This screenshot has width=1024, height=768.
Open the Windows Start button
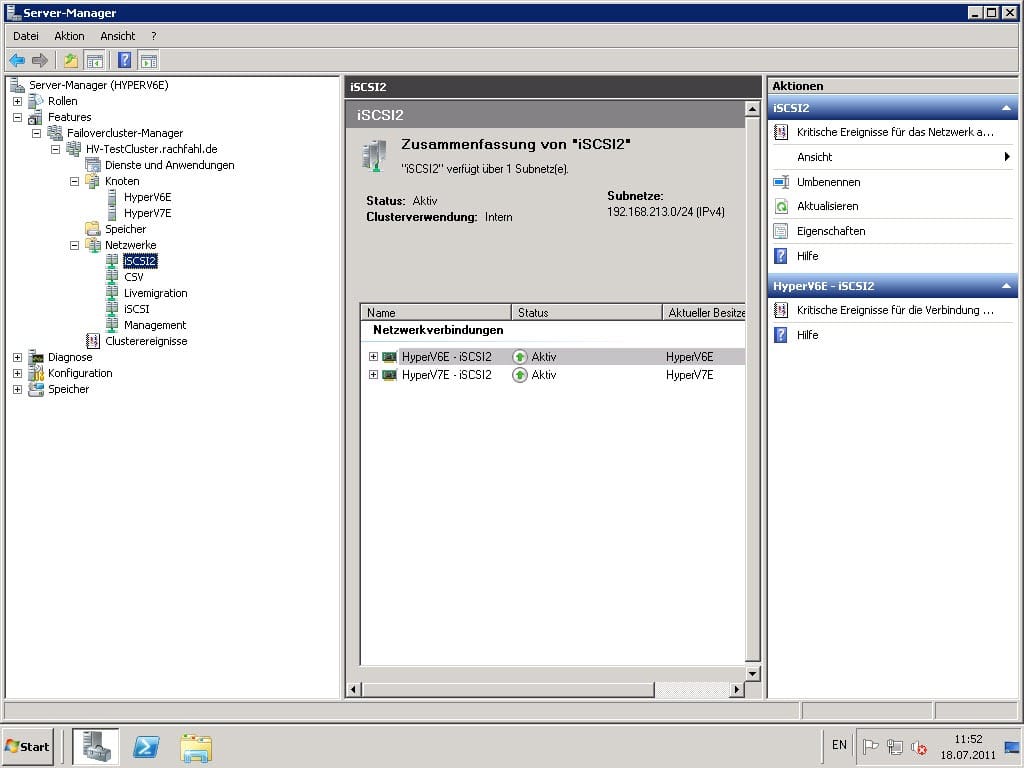pyautogui.click(x=27, y=746)
